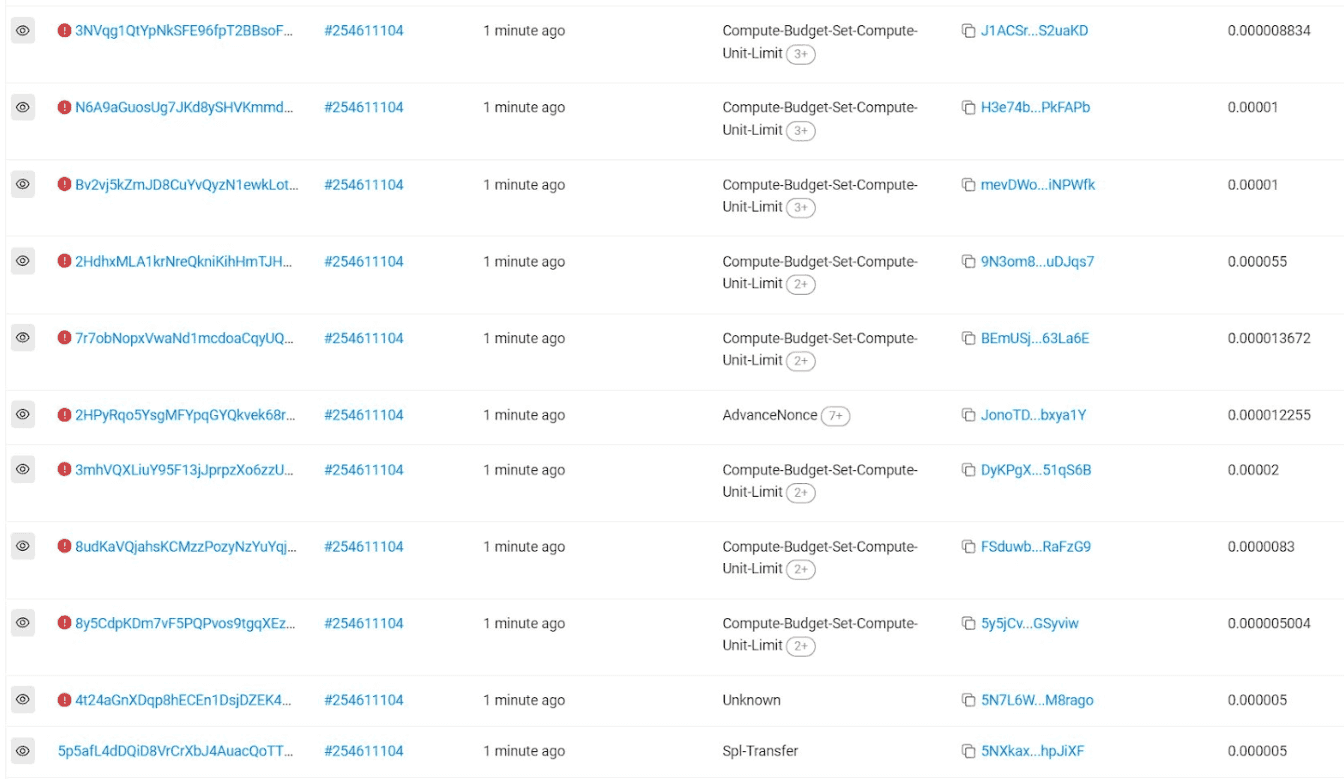The width and height of the screenshot is (1344, 784).
Task: Open transaction Bv2vj5kZmJD8CuYvQyzN1
Action: [186, 185]
